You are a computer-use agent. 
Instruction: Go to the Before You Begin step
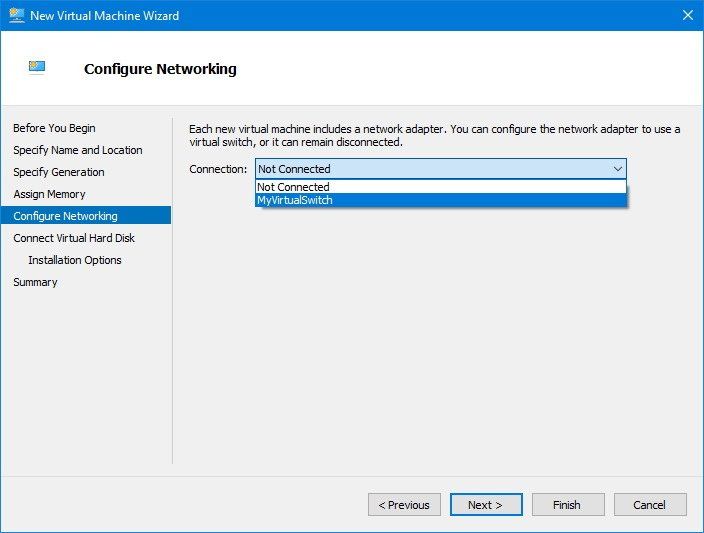pyautogui.click(x=54, y=128)
